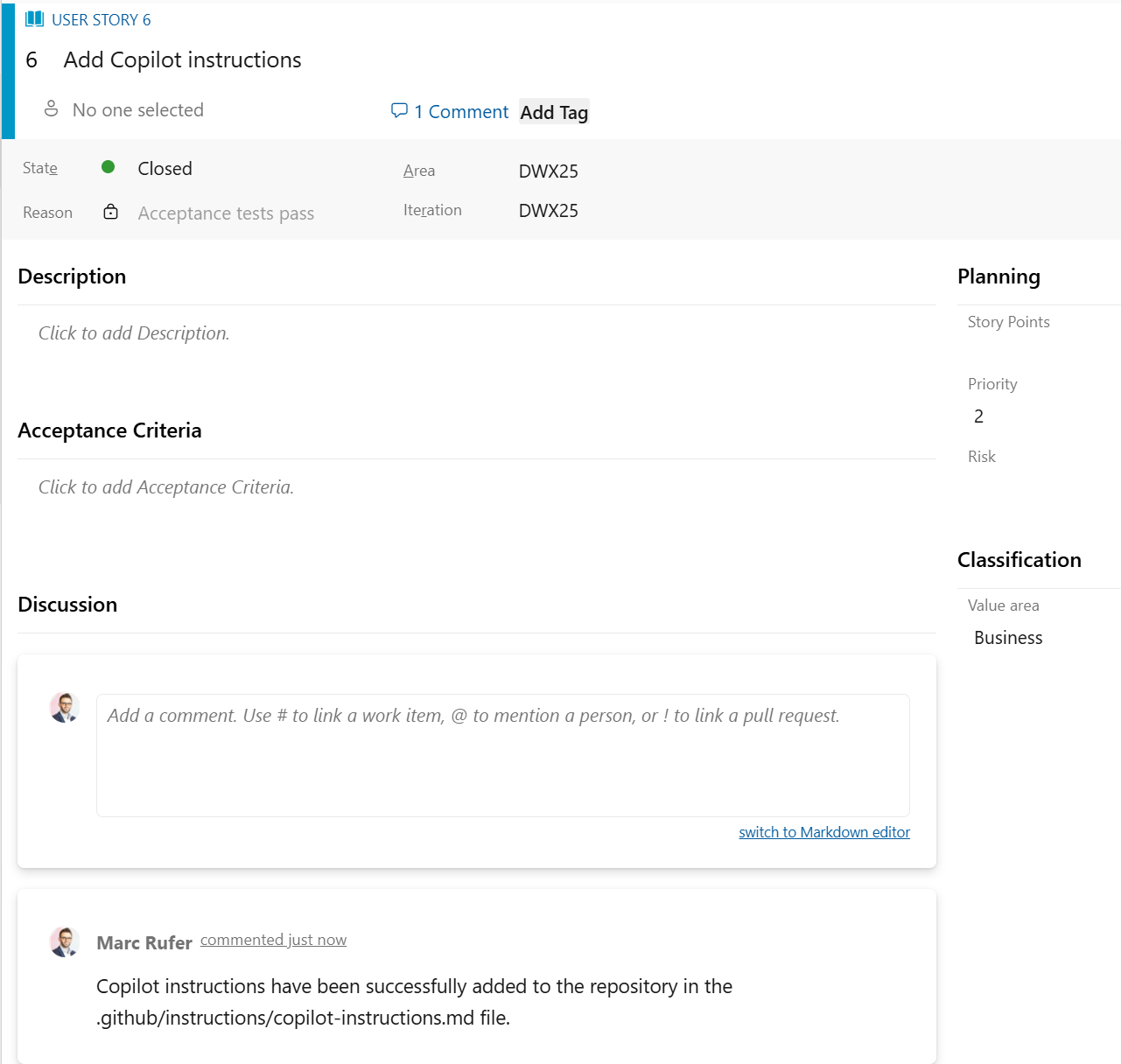The image size is (1121, 1064).
Task: Open the Value area dropdown showing Business
Action: pos(1007,637)
